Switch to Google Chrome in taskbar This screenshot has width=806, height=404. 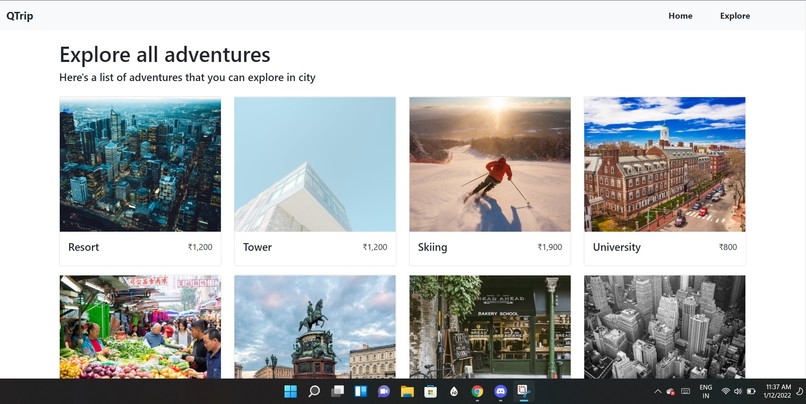pyautogui.click(x=478, y=392)
